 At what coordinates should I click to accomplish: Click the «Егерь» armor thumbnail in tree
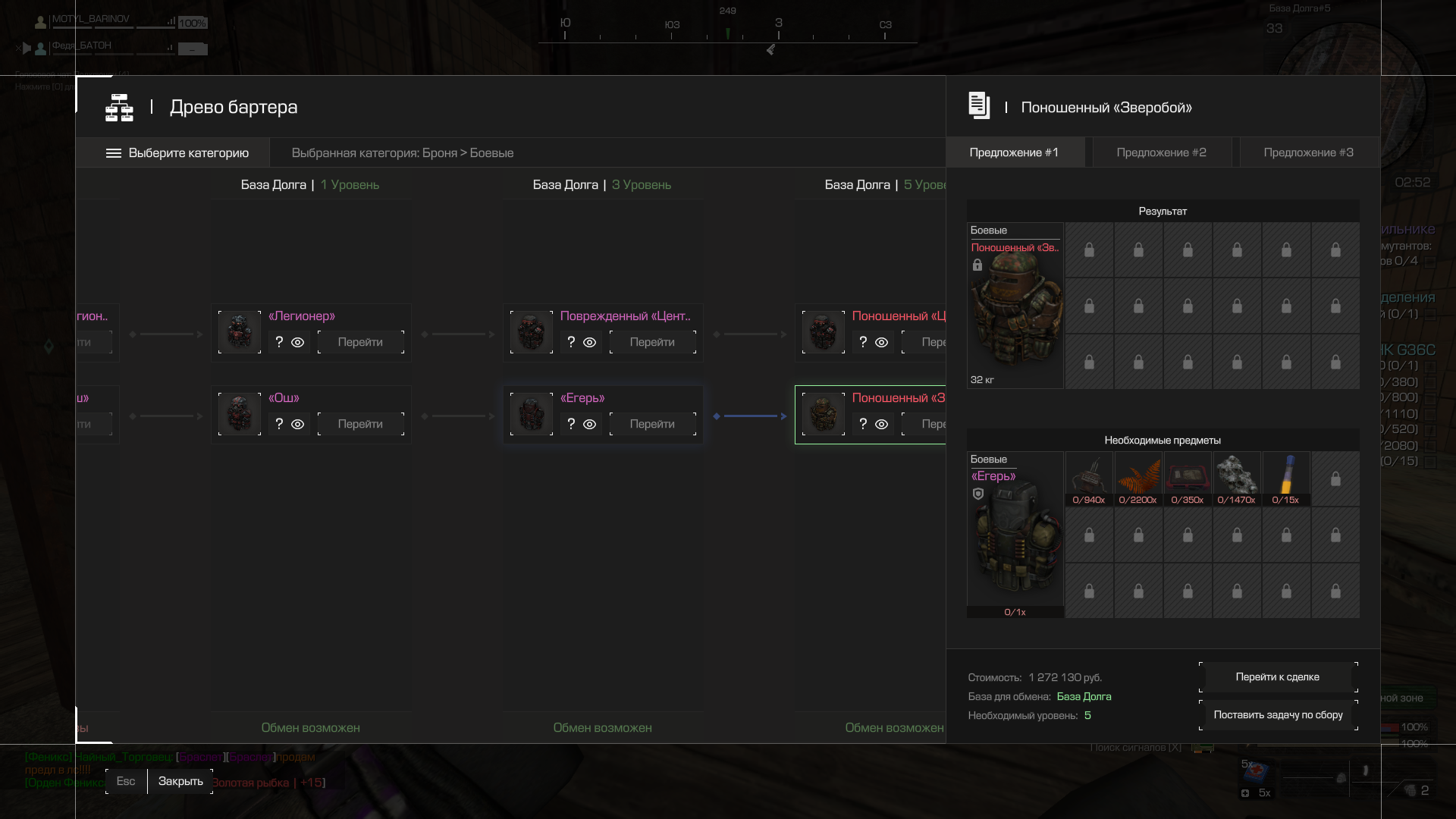(x=532, y=414)
